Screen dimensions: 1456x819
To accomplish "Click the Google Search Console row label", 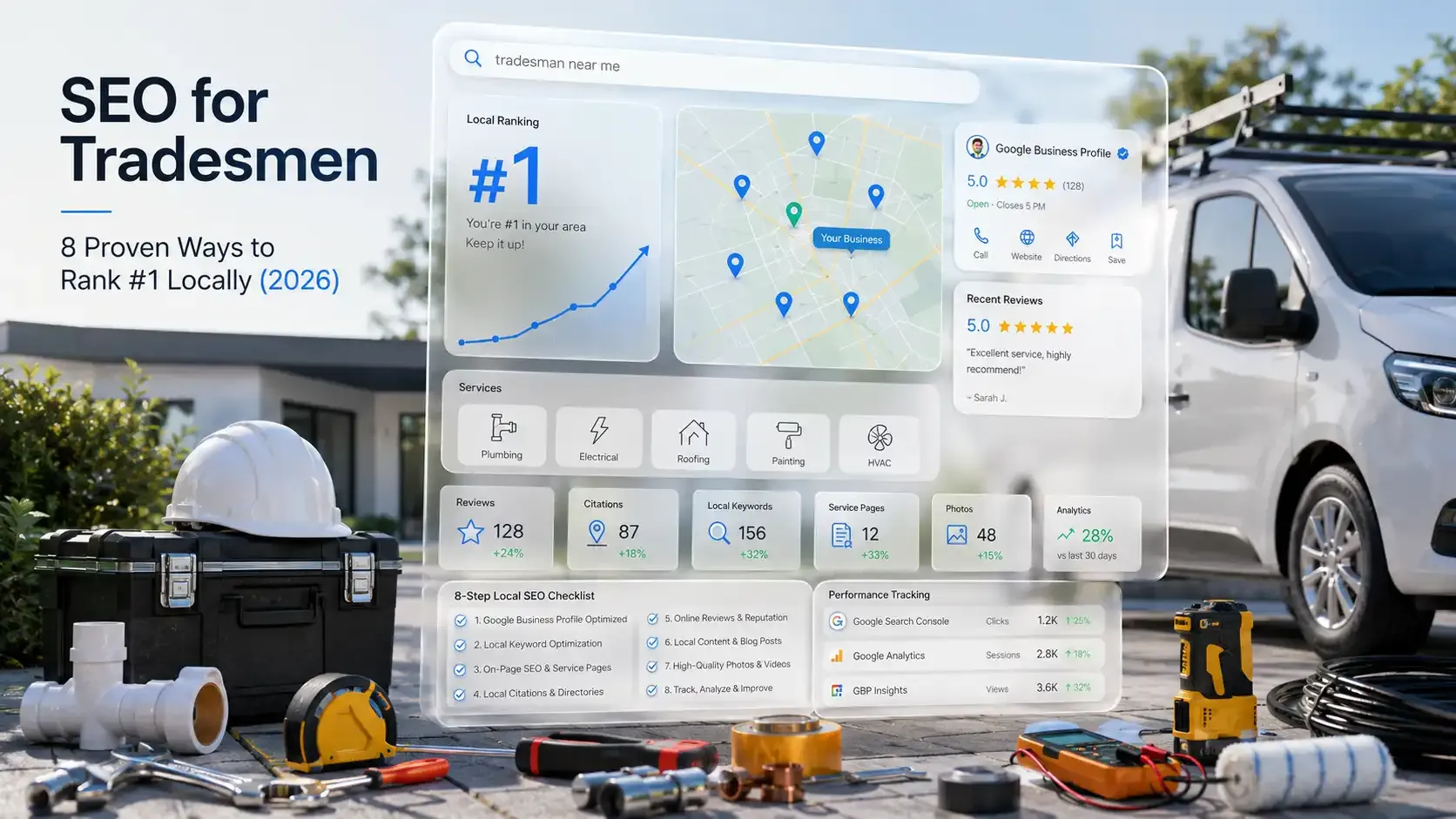I will pos(900,621).
